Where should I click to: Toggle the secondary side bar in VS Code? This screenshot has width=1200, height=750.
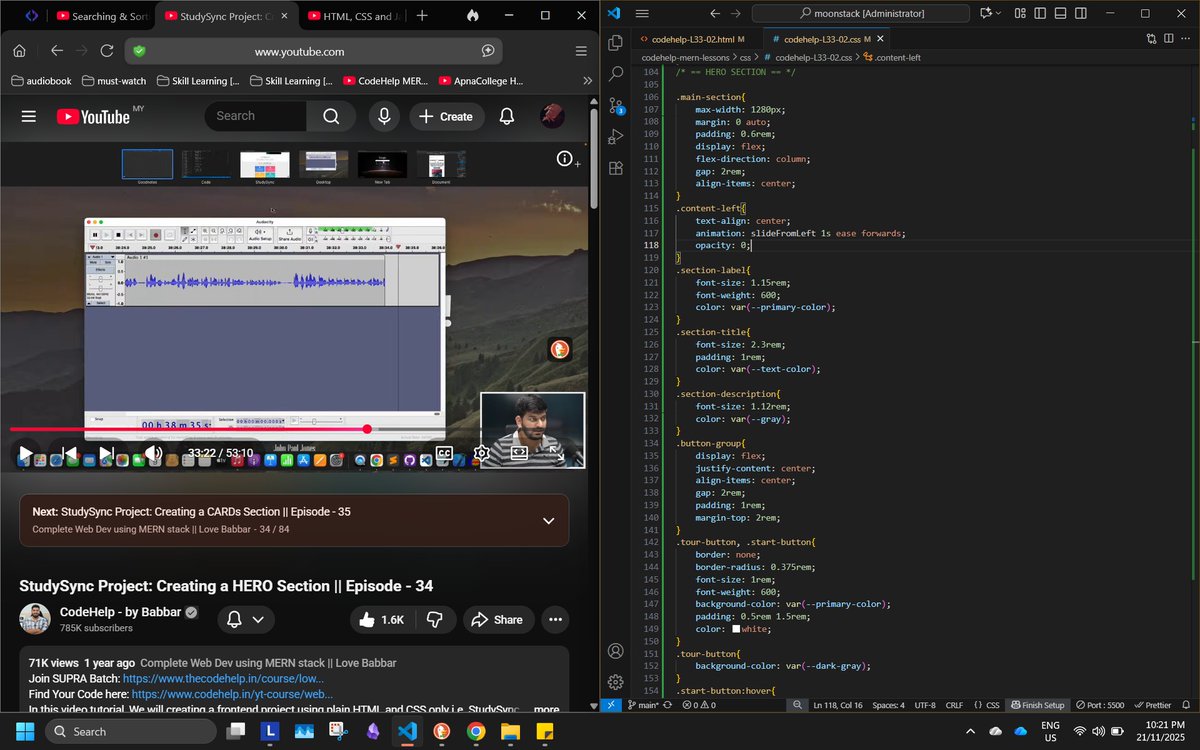(x=1083, y=14)
